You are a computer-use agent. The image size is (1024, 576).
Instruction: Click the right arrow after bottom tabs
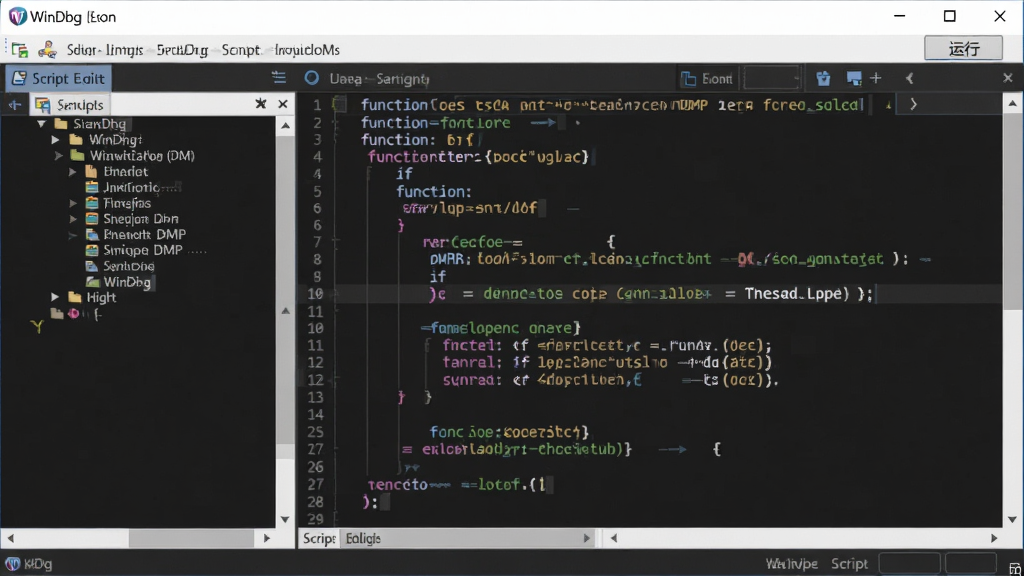point(586,538)
